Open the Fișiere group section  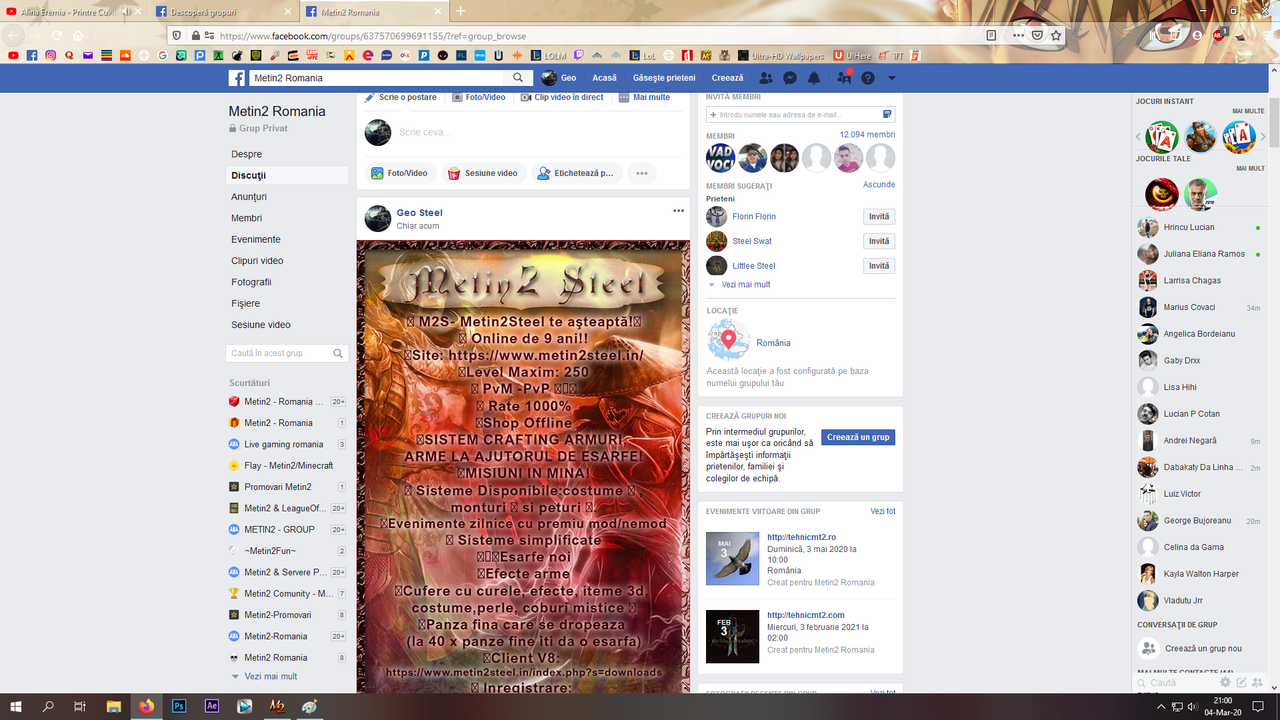point(246,304)
